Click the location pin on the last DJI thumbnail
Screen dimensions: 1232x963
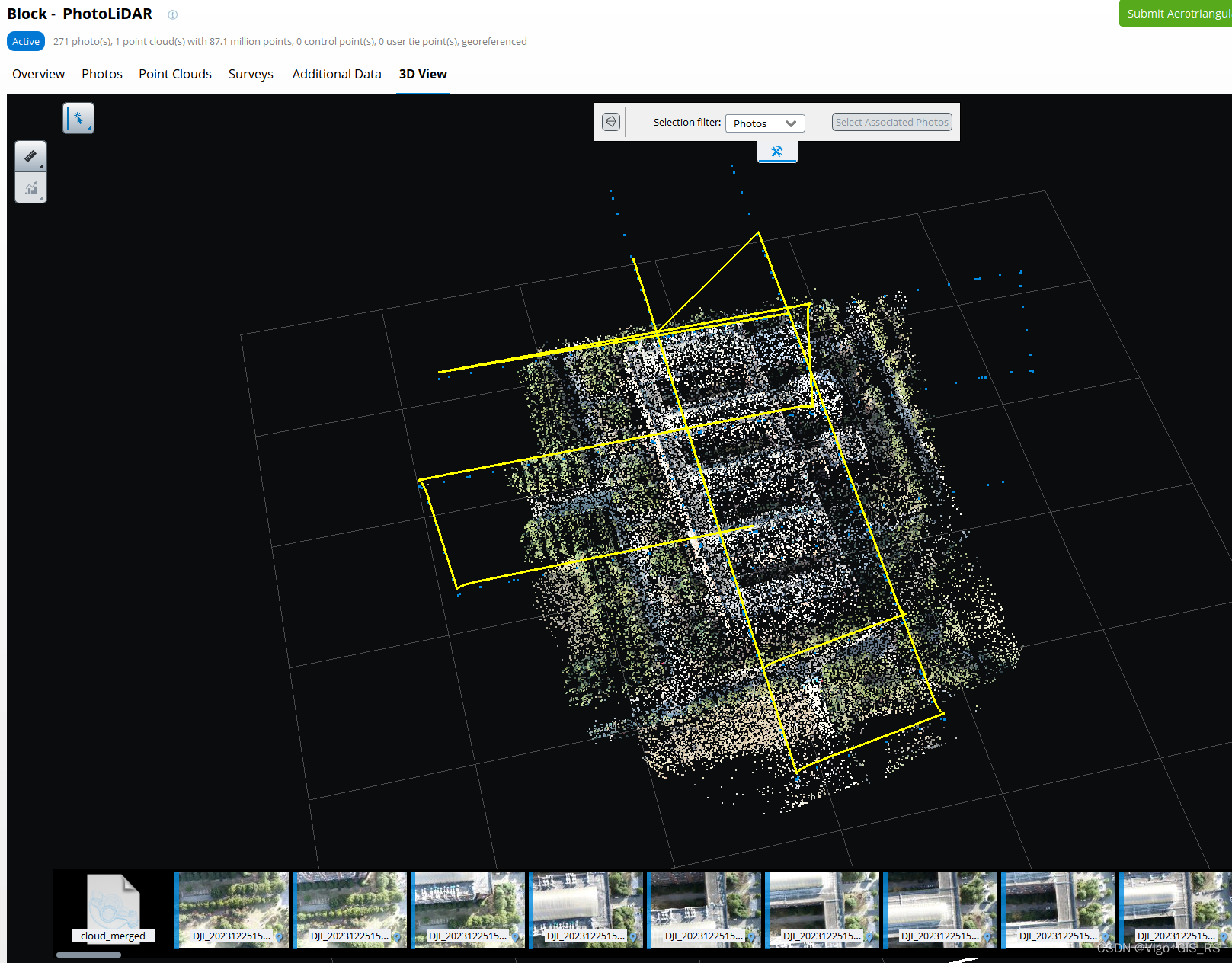coord(1224,937)
